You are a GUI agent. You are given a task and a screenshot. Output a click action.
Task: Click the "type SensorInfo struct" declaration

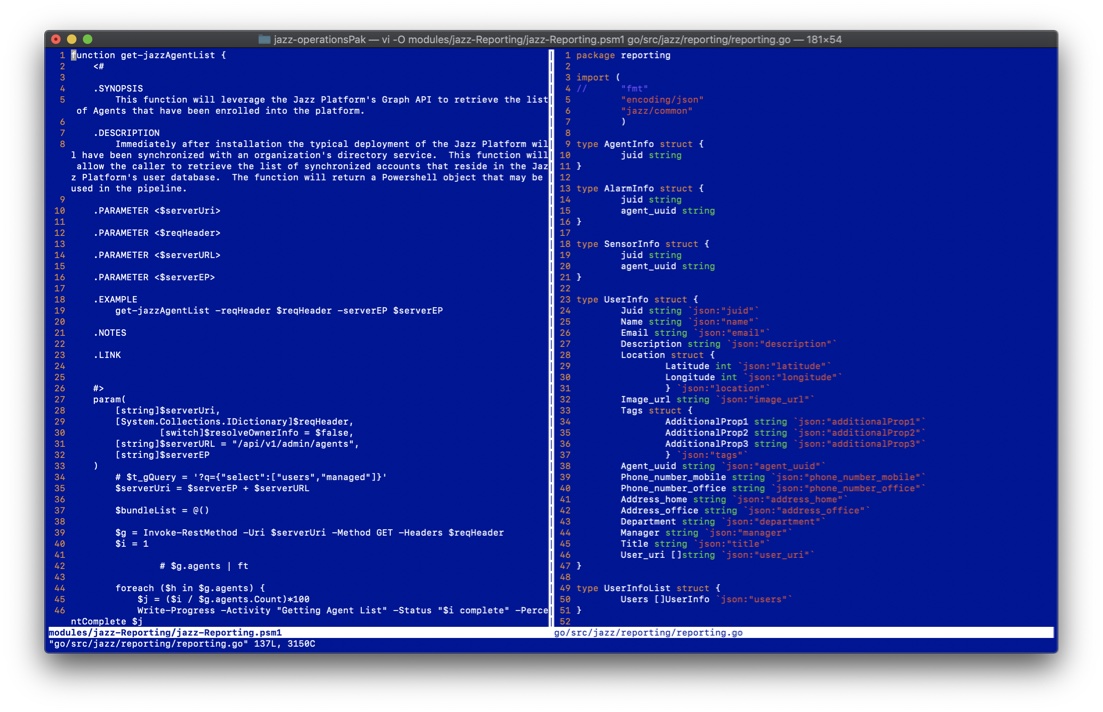(x=642, y=244)
